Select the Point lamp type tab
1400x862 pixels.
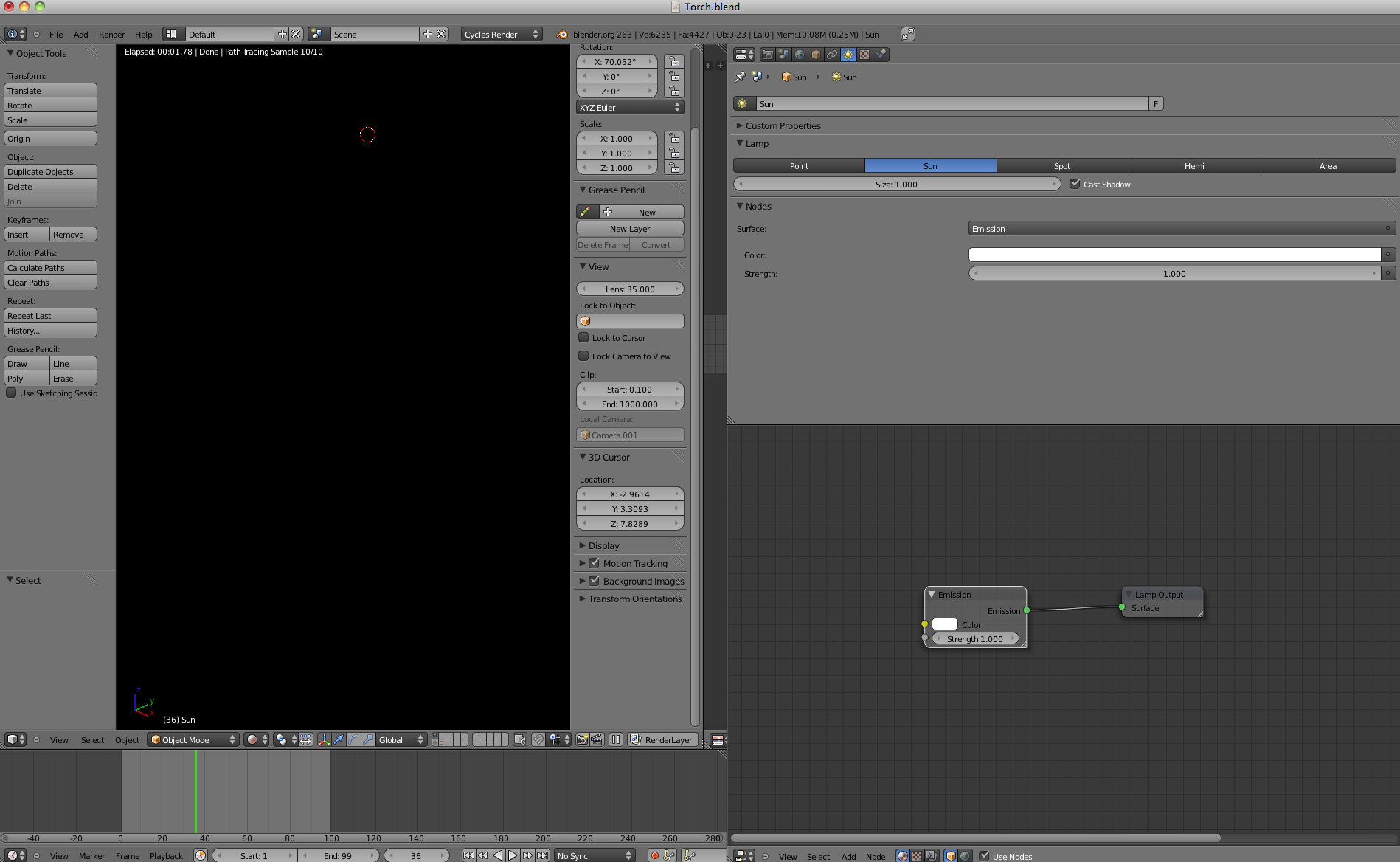click(x=799, y=166)
